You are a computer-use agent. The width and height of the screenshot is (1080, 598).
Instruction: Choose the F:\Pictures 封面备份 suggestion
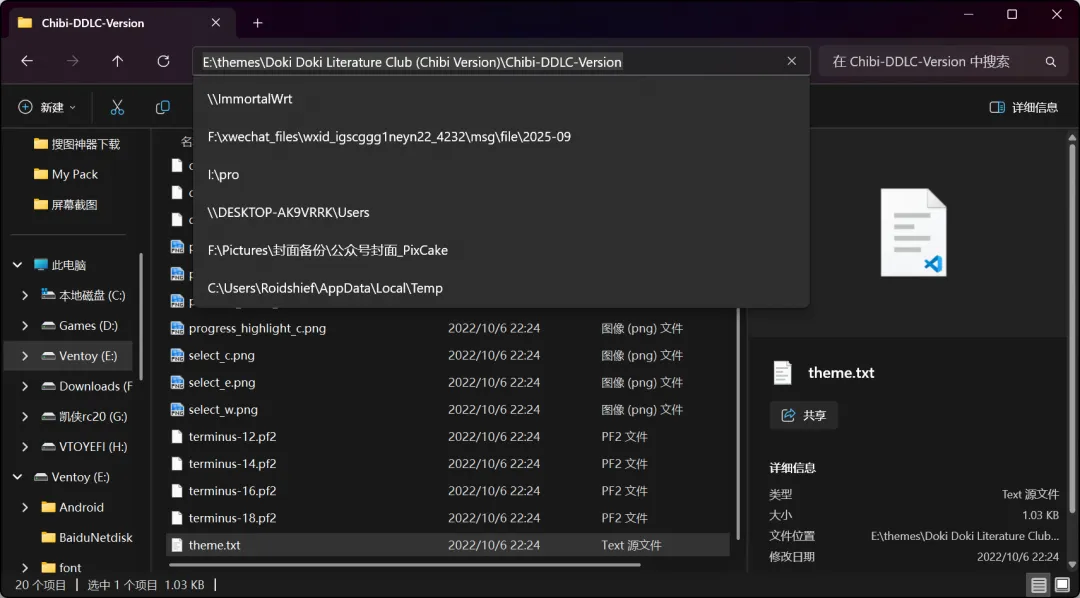tap(501, 251)
